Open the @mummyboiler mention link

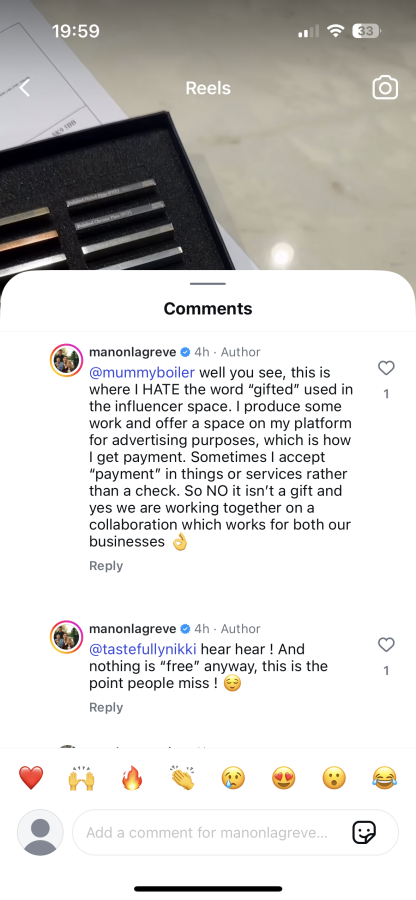[x=142, y=373]
